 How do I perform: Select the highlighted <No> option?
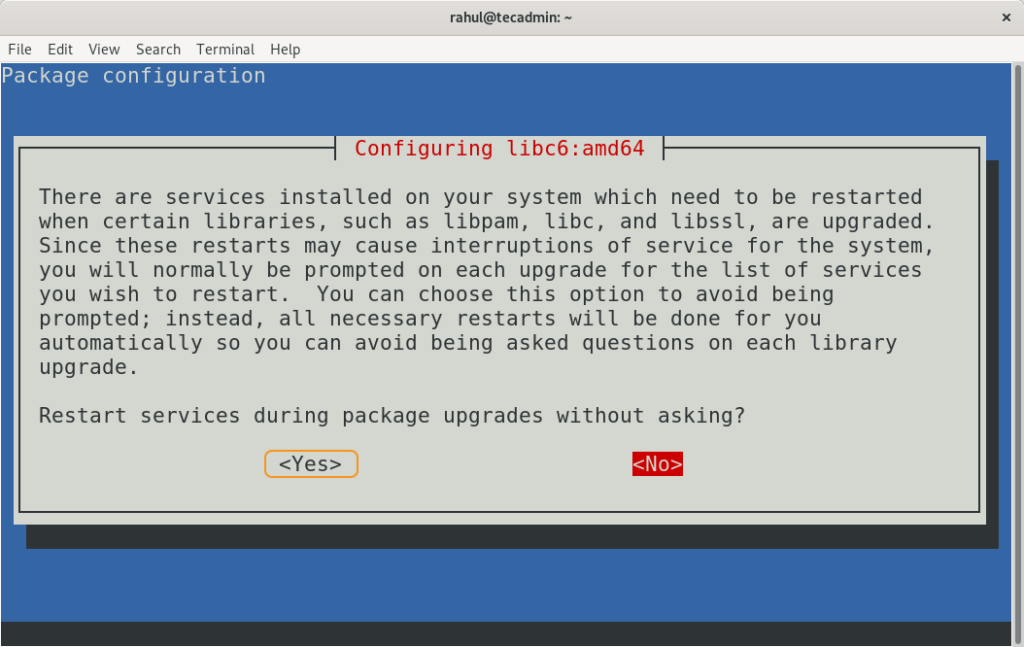(657, 464)
